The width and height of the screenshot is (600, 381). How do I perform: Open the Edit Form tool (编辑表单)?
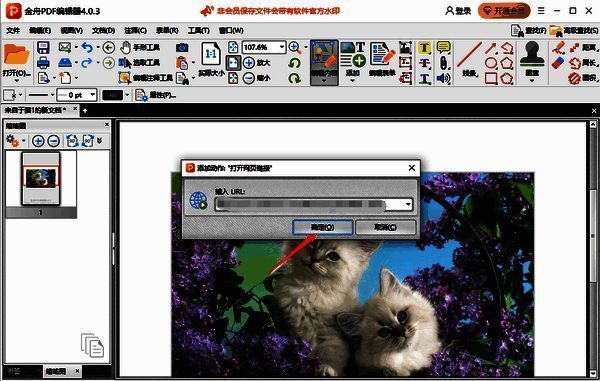tap(382, 59)
